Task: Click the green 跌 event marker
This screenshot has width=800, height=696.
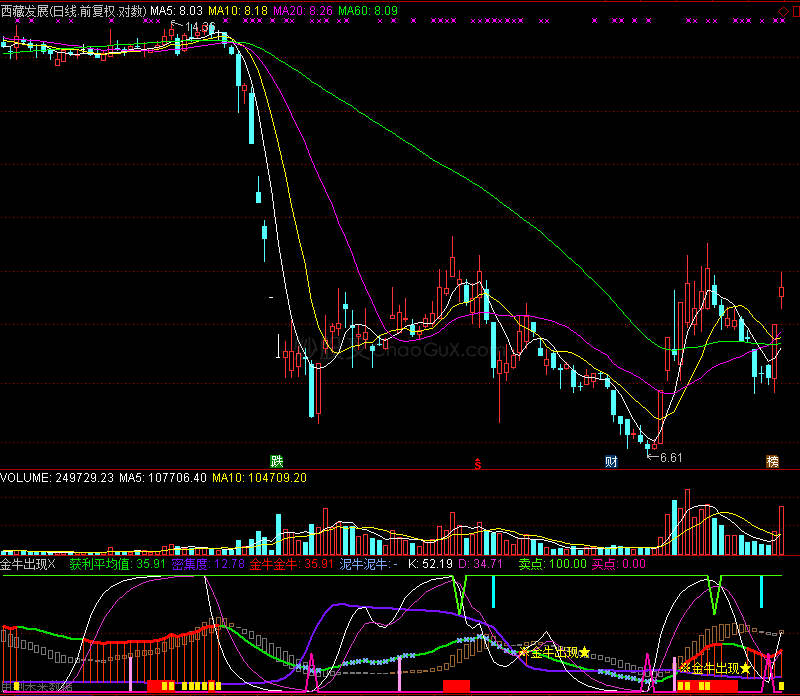Action: (276, 462)
